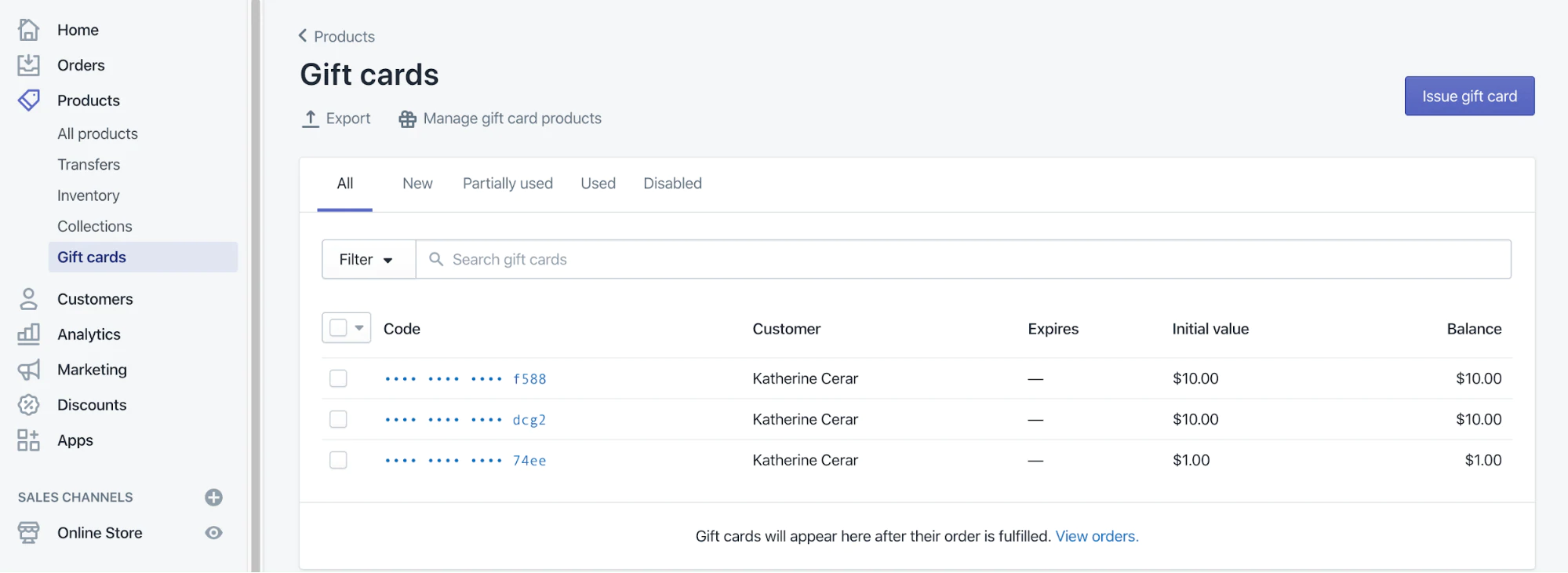Viewport: 1568px width, 573px height.
Task: Add a sales channel with the plus icon
Action: pos(213,498)
